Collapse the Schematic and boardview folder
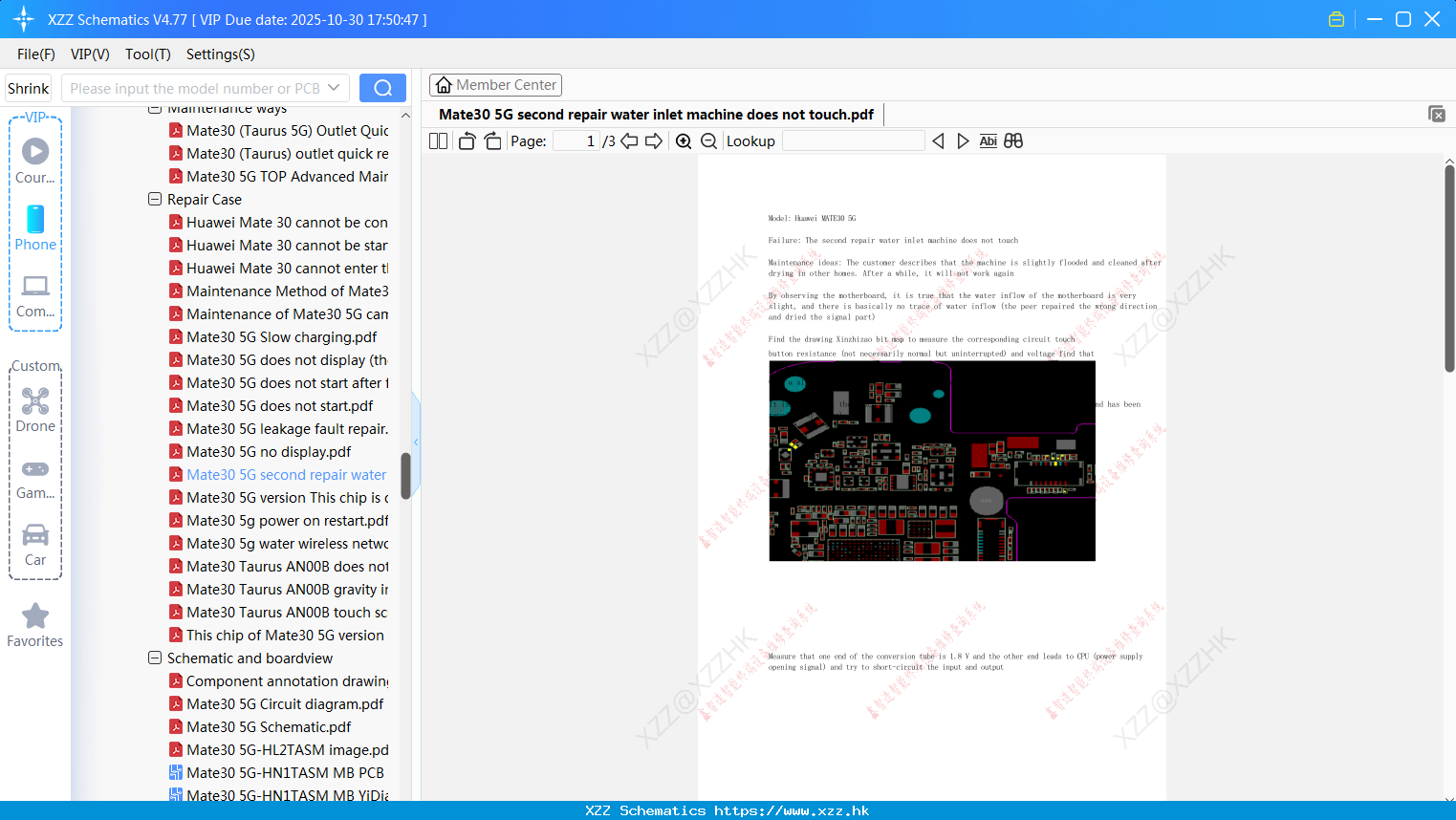Image resolution: width=1456 pixels, height=820 pixels. click(x=155, y=658)
